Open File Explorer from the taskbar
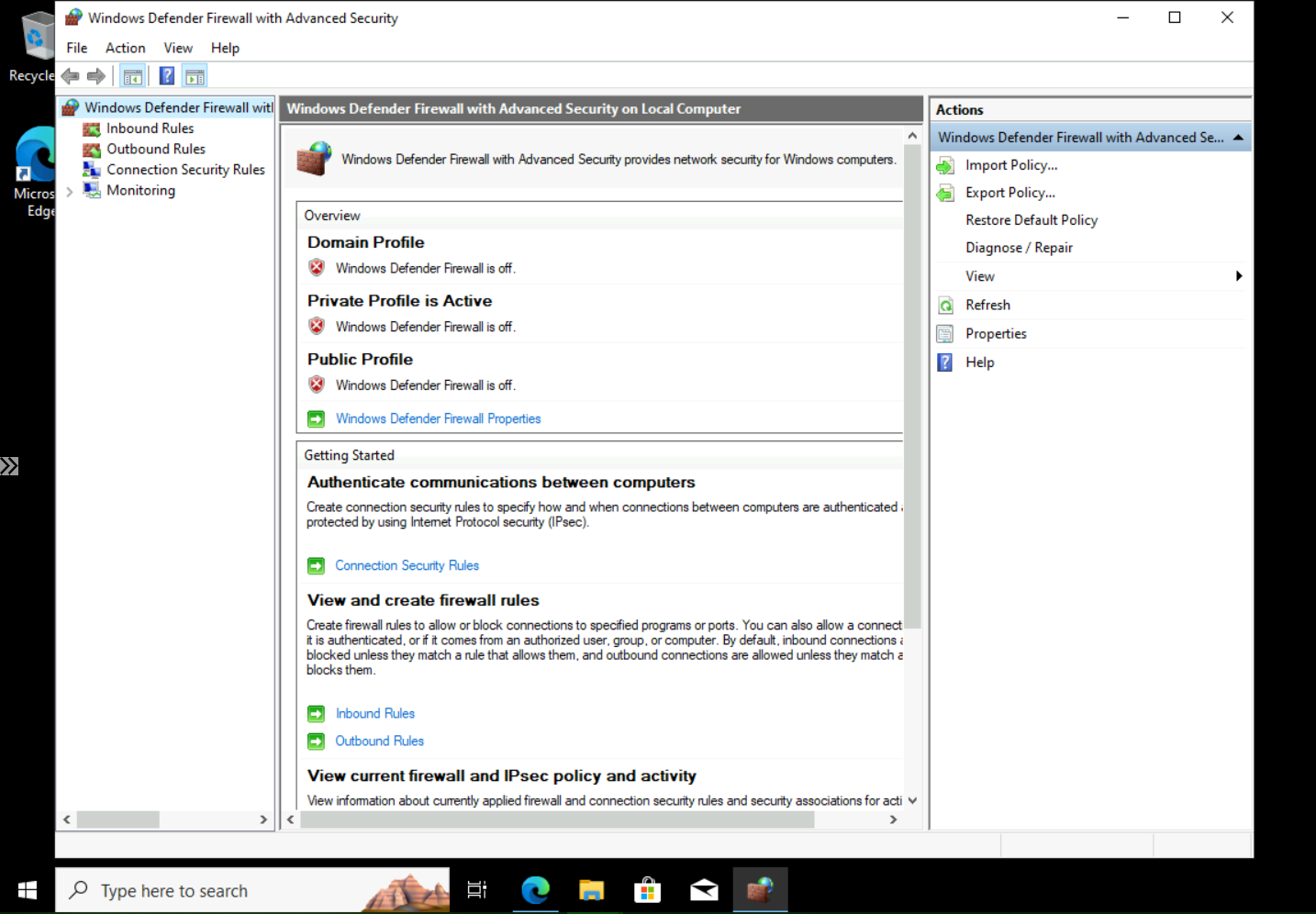 (591, 890)
